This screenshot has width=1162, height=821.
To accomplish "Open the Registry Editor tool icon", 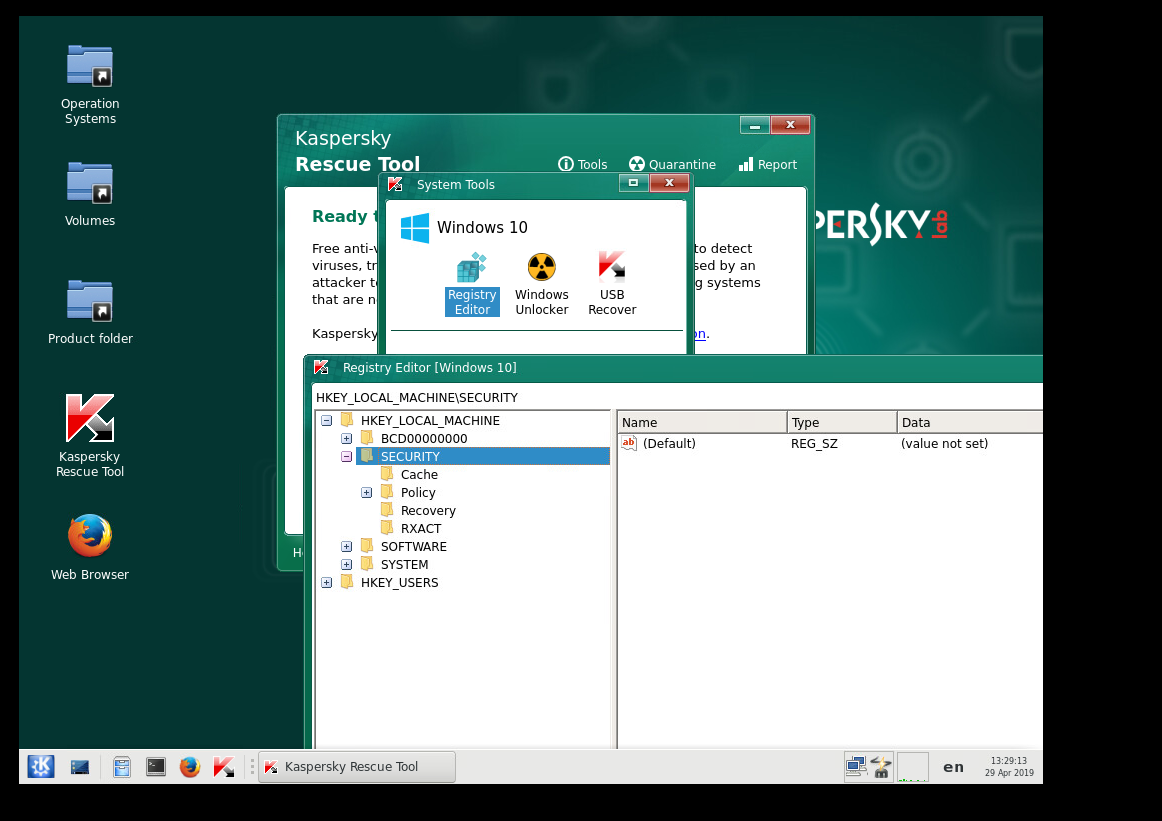I will click(472, 284).
